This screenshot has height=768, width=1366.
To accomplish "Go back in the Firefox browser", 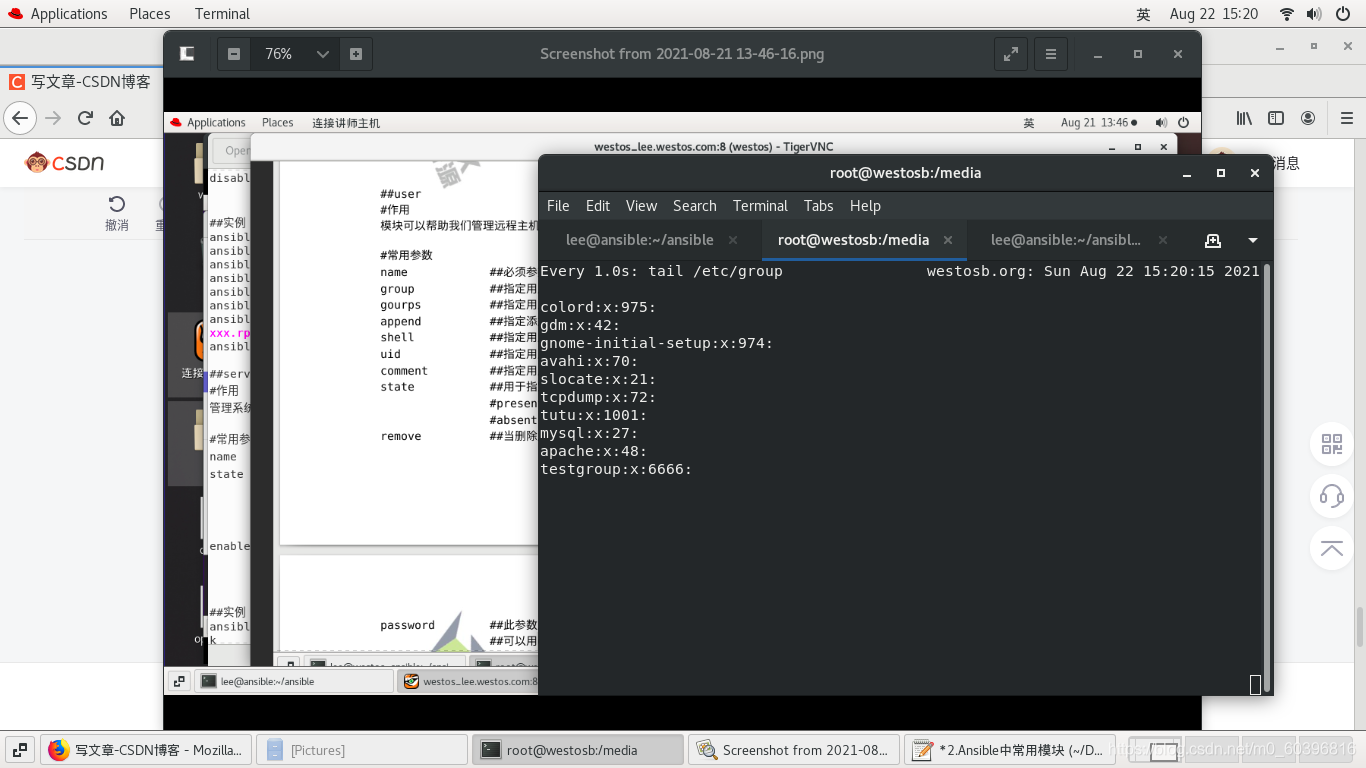I will pos(20,118).
